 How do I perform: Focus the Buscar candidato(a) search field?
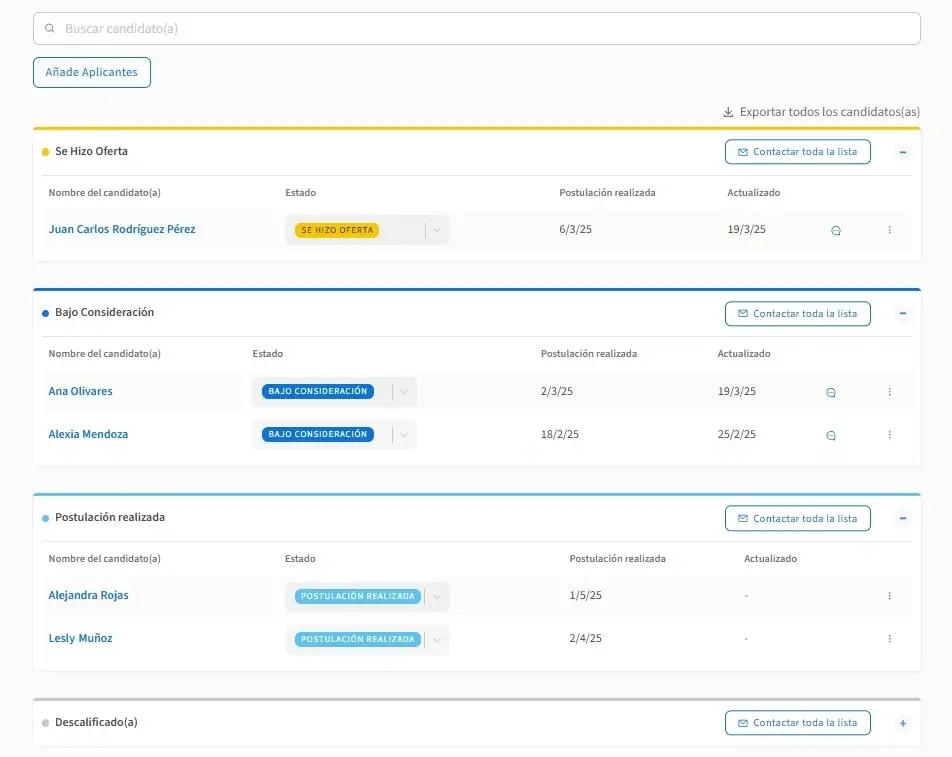point(477,29)
